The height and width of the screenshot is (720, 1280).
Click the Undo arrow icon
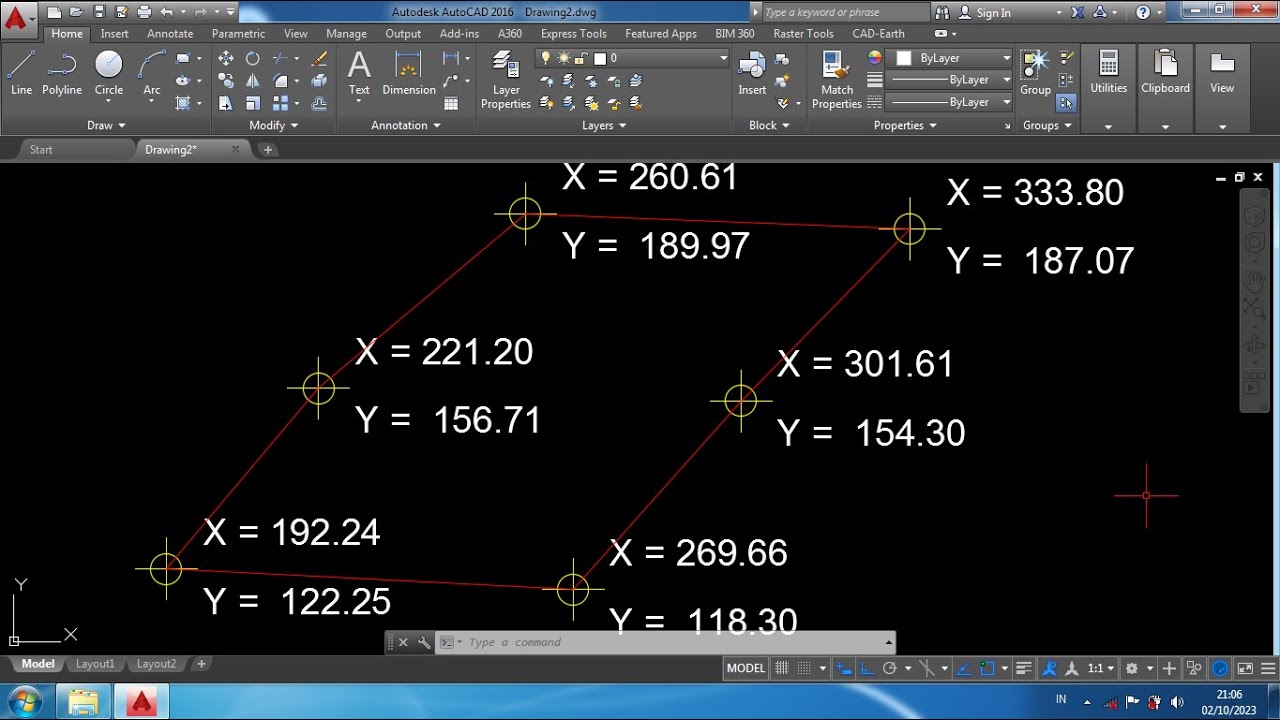point(166,12)
